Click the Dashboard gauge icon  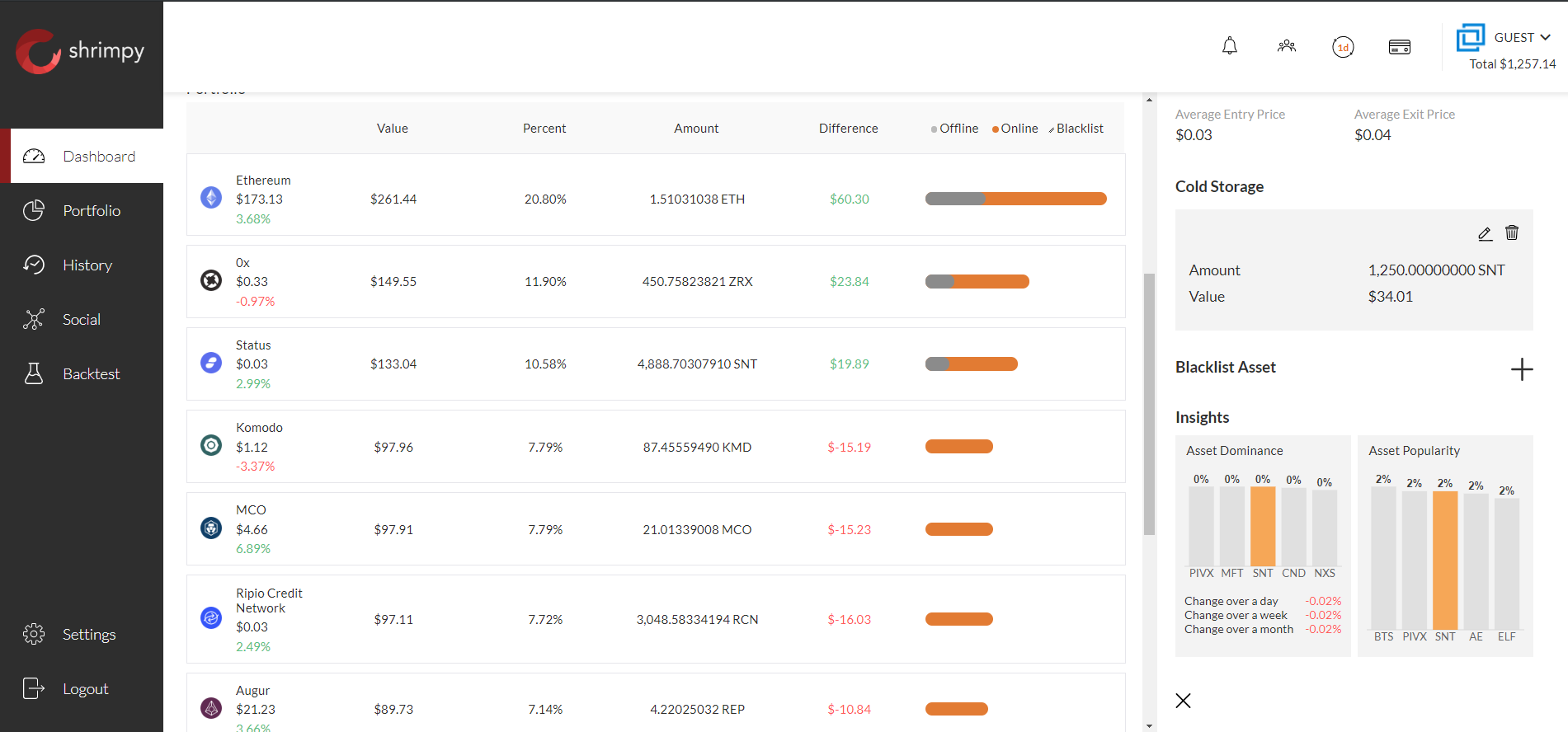pos(34,156)
